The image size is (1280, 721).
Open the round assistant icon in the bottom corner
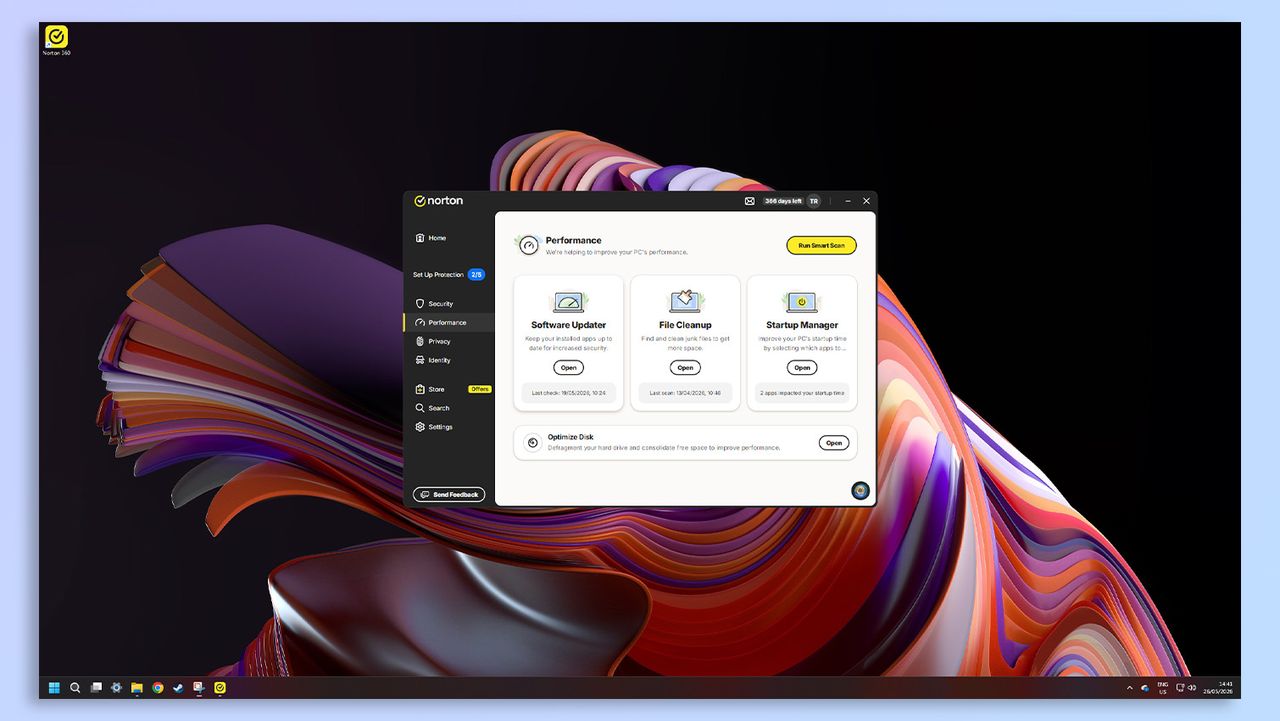(860, 490)
